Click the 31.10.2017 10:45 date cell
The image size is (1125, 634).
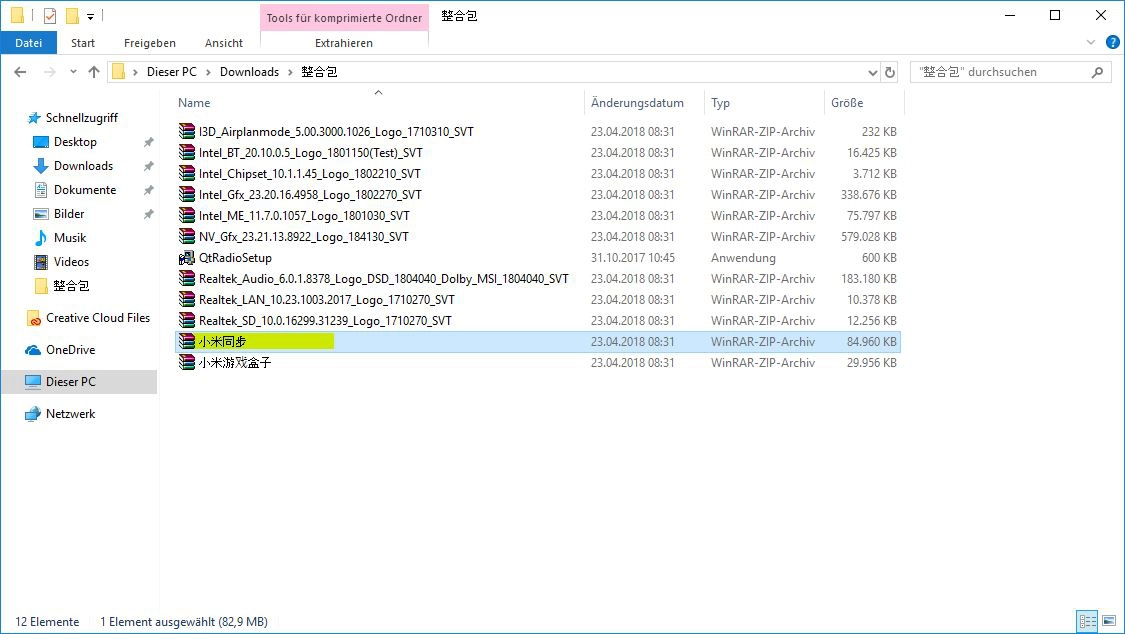633,257
